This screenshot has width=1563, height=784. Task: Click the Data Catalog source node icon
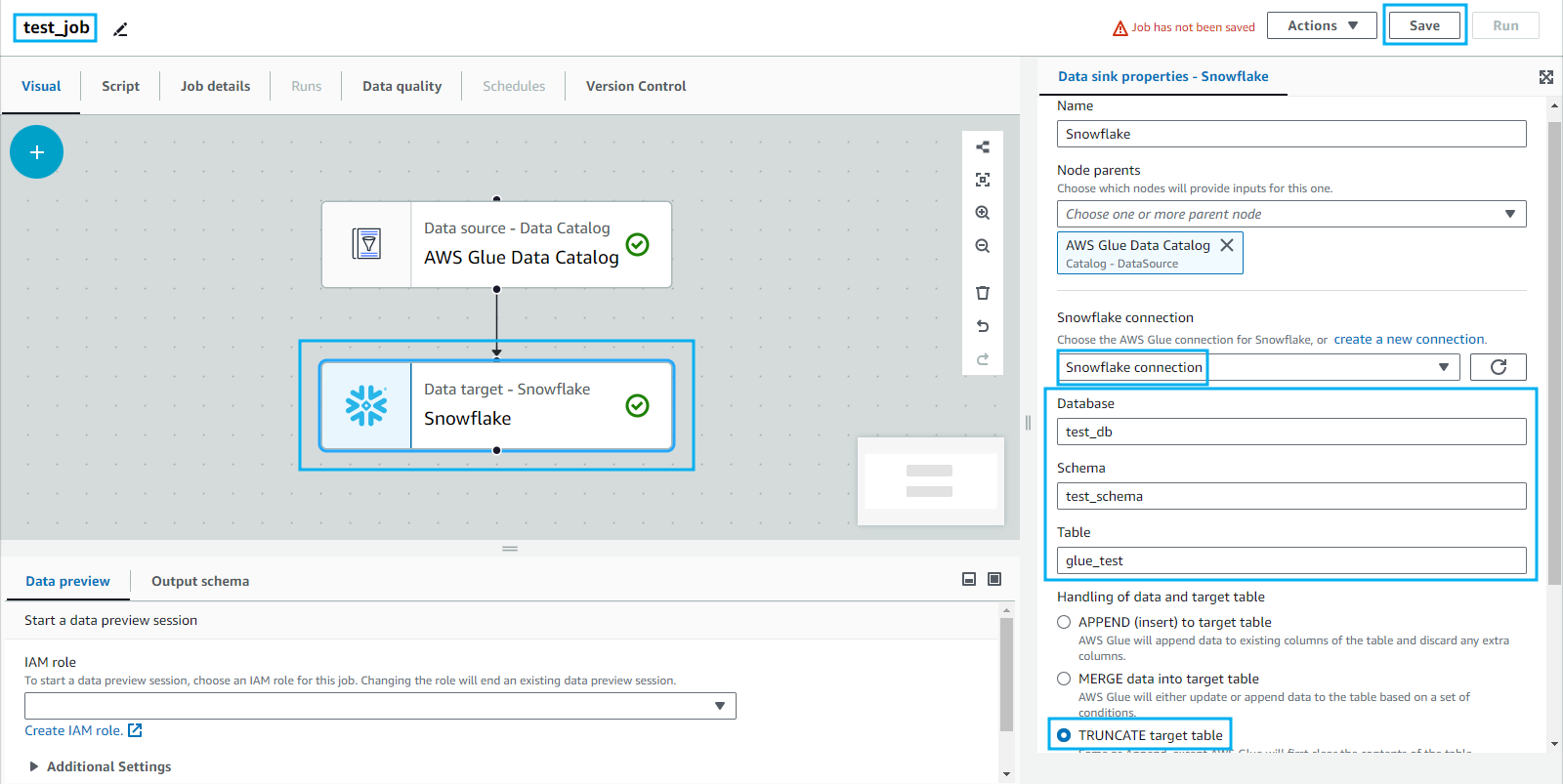[366, 244]
